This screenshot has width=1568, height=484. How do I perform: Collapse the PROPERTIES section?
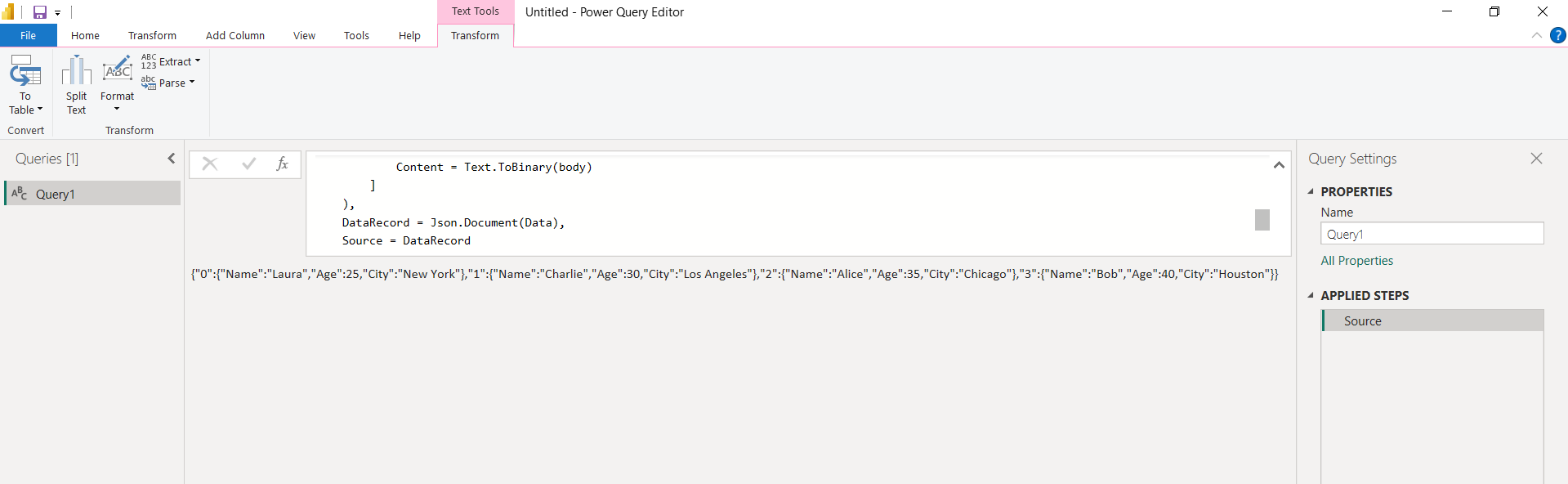(1311, 191)
